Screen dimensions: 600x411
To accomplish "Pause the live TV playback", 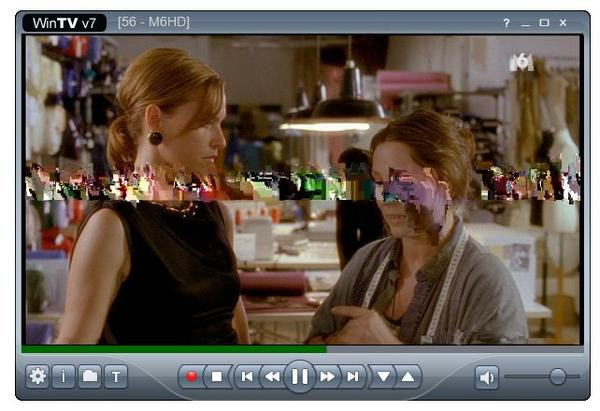I will pyautogui.click(x=300, y=377).
